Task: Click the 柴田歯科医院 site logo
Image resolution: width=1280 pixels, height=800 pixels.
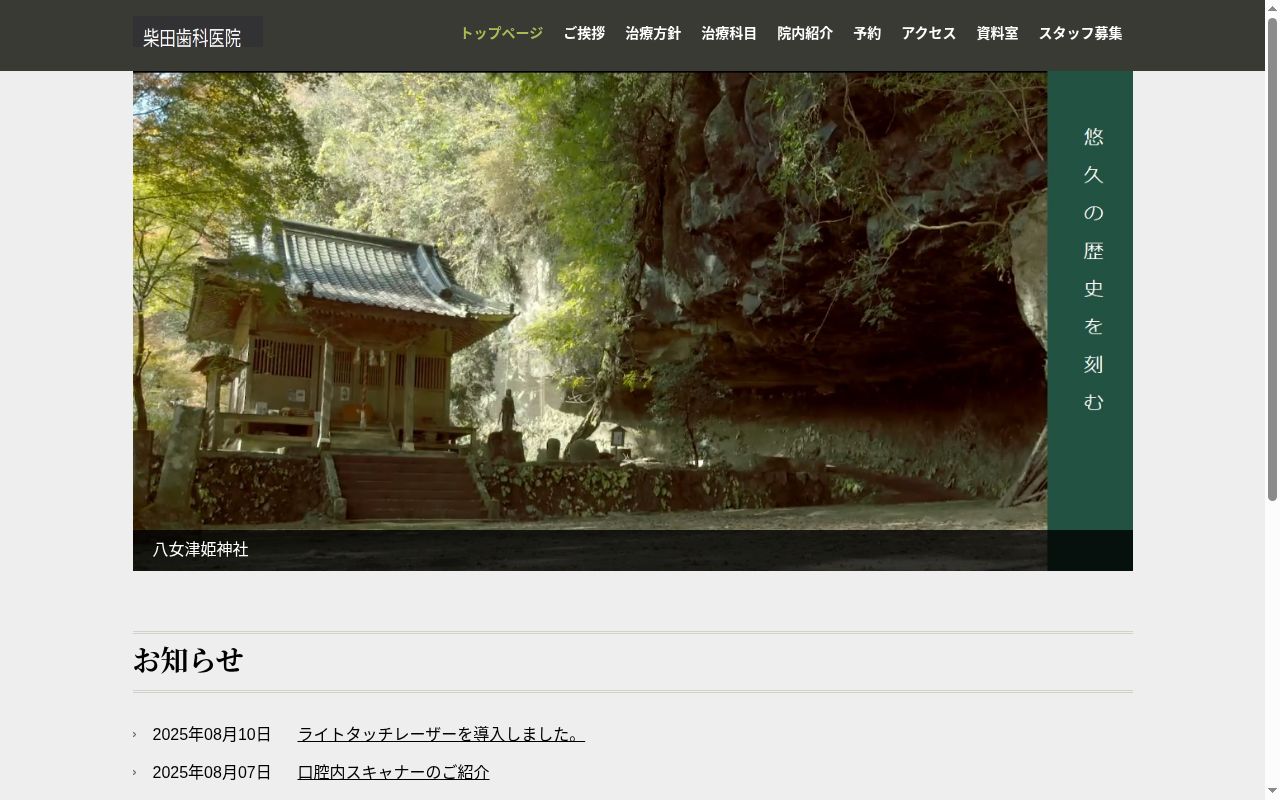Action: click(x=197, y=33)
